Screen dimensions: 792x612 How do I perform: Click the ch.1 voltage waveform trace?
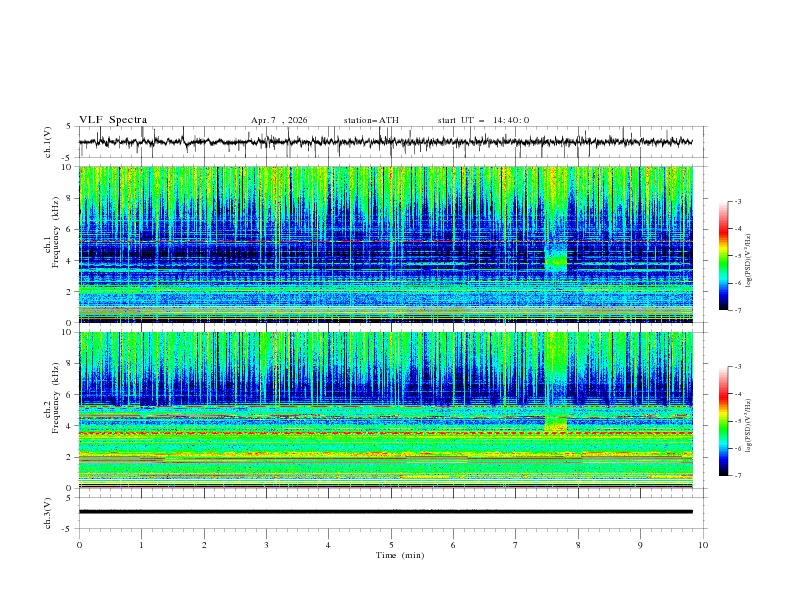386,142
